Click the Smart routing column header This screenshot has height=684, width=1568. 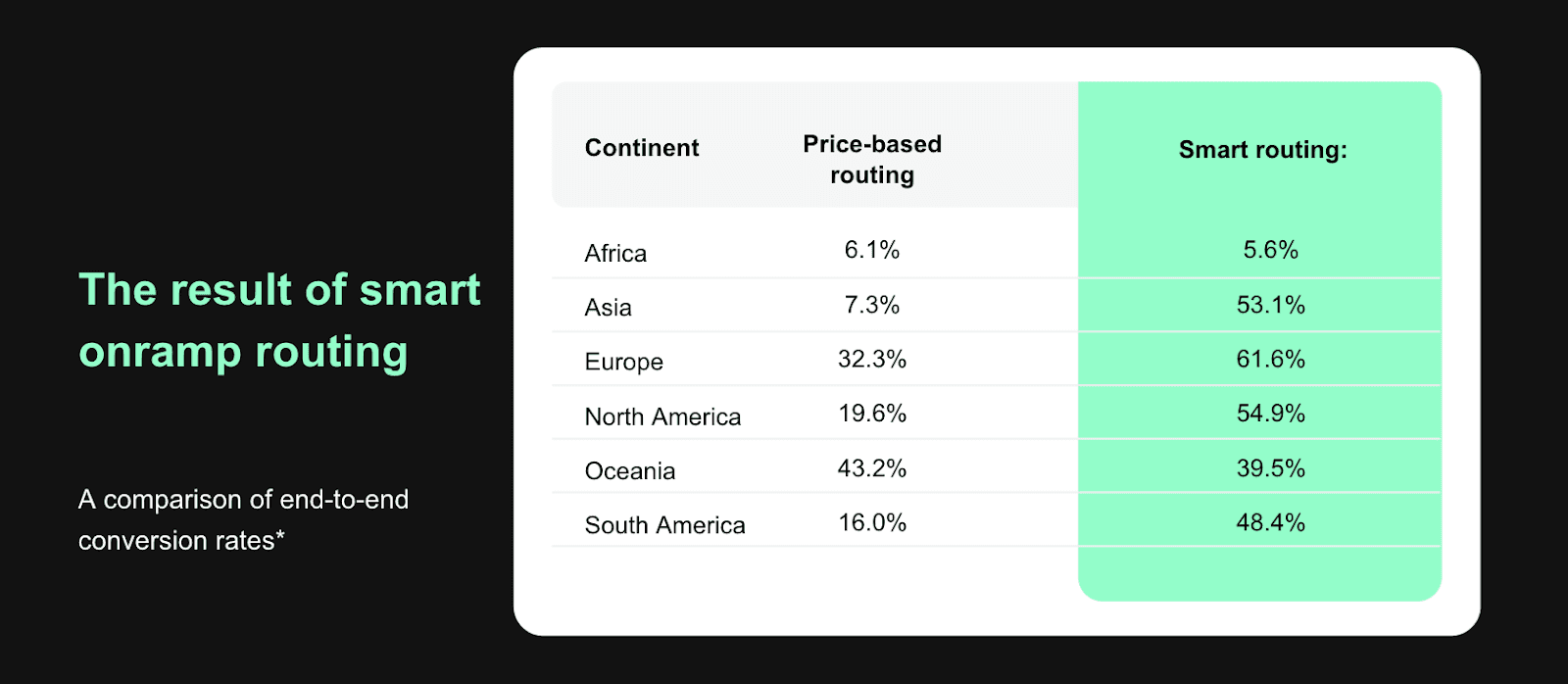coord(1262,150)
